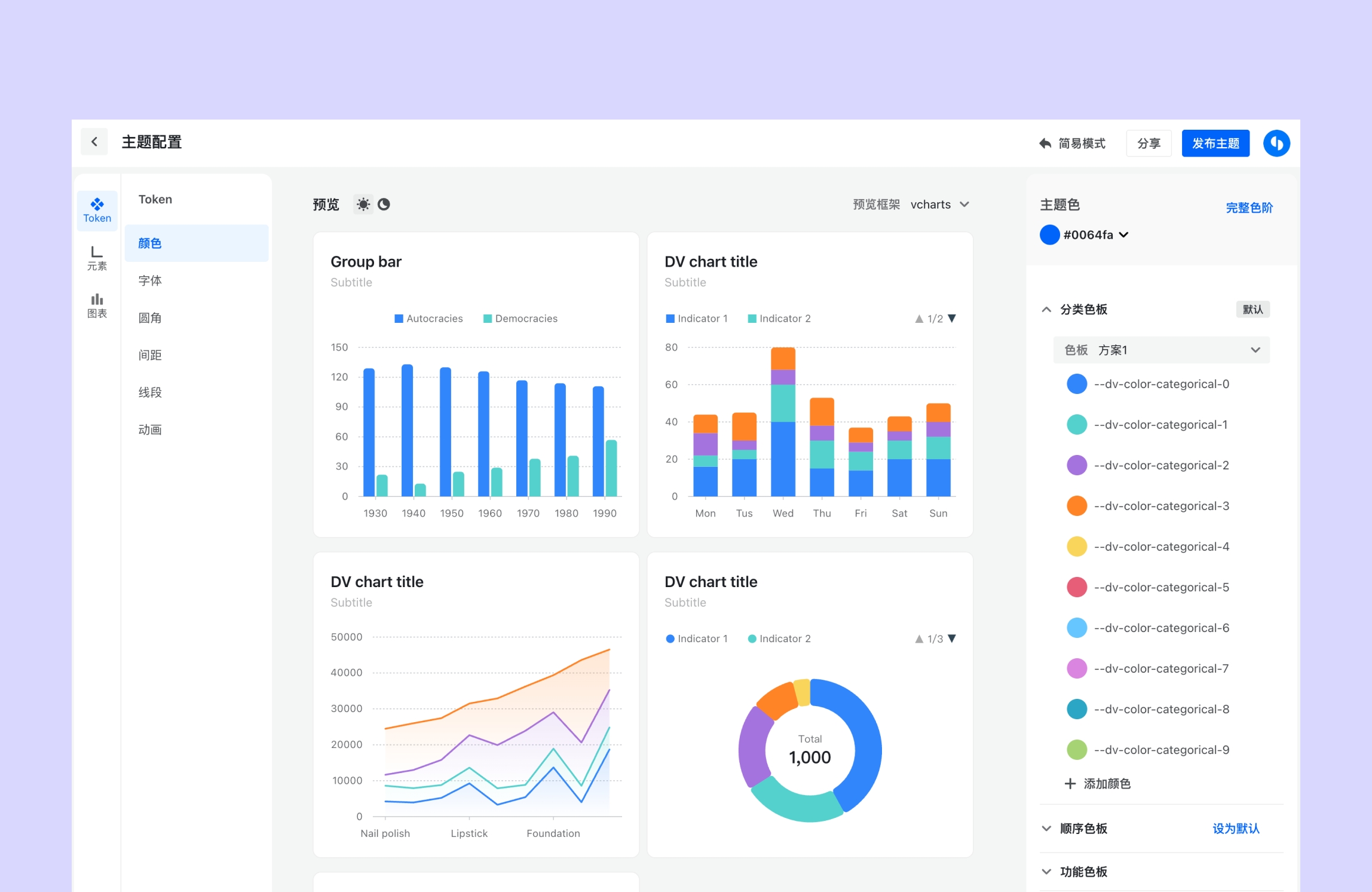Screen dimensions: 1372x892
Task: Open the Token sidebar section
Action: pos(97,210)
